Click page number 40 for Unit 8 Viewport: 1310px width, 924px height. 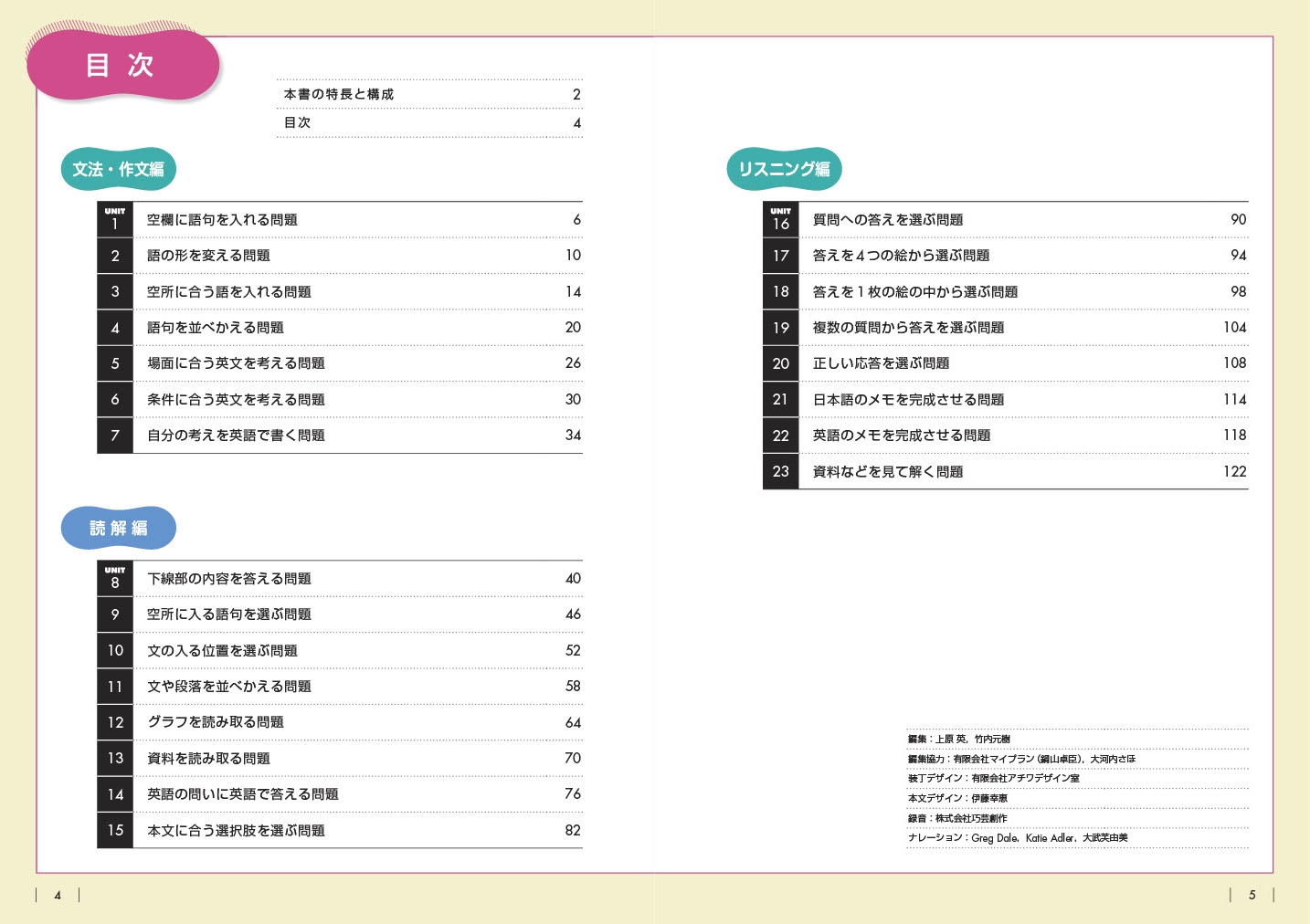pos(573,579)
